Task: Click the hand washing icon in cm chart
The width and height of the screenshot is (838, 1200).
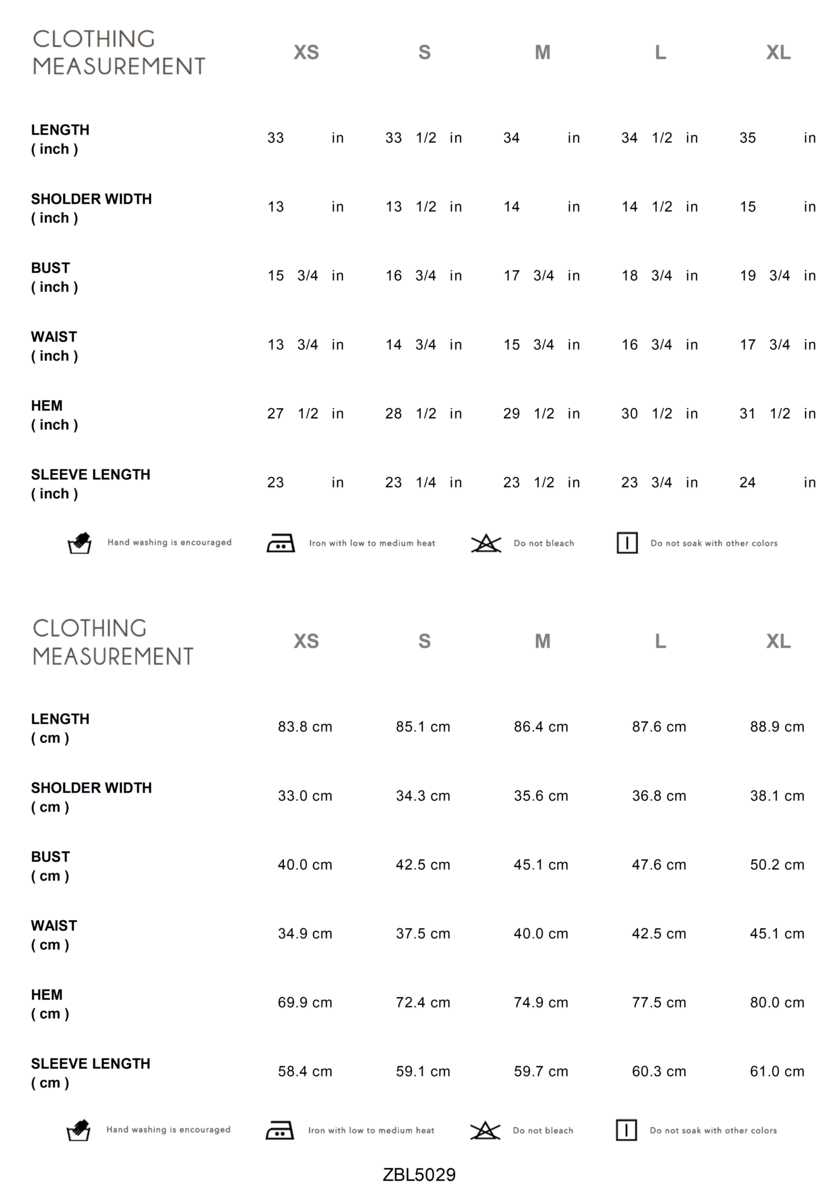Action: pos(79,1131)
